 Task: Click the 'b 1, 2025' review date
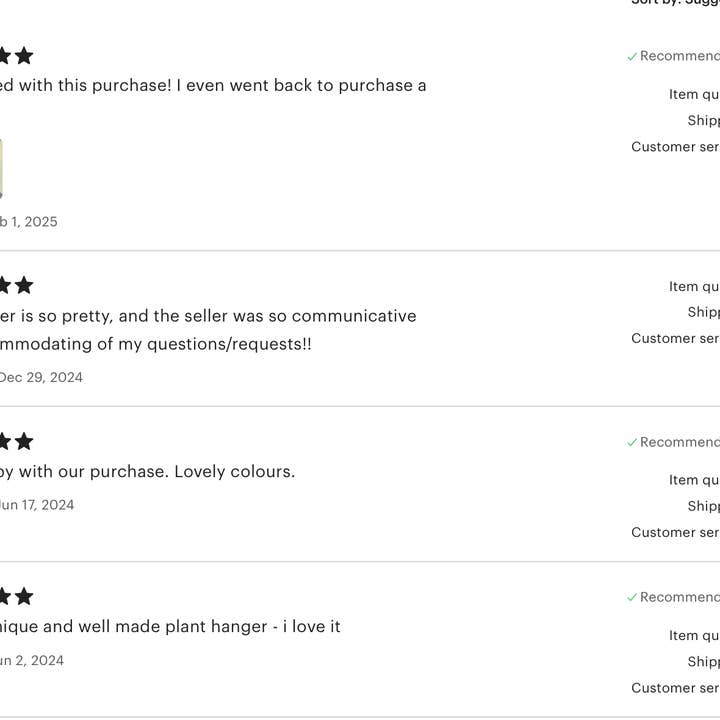click(29, 222)
